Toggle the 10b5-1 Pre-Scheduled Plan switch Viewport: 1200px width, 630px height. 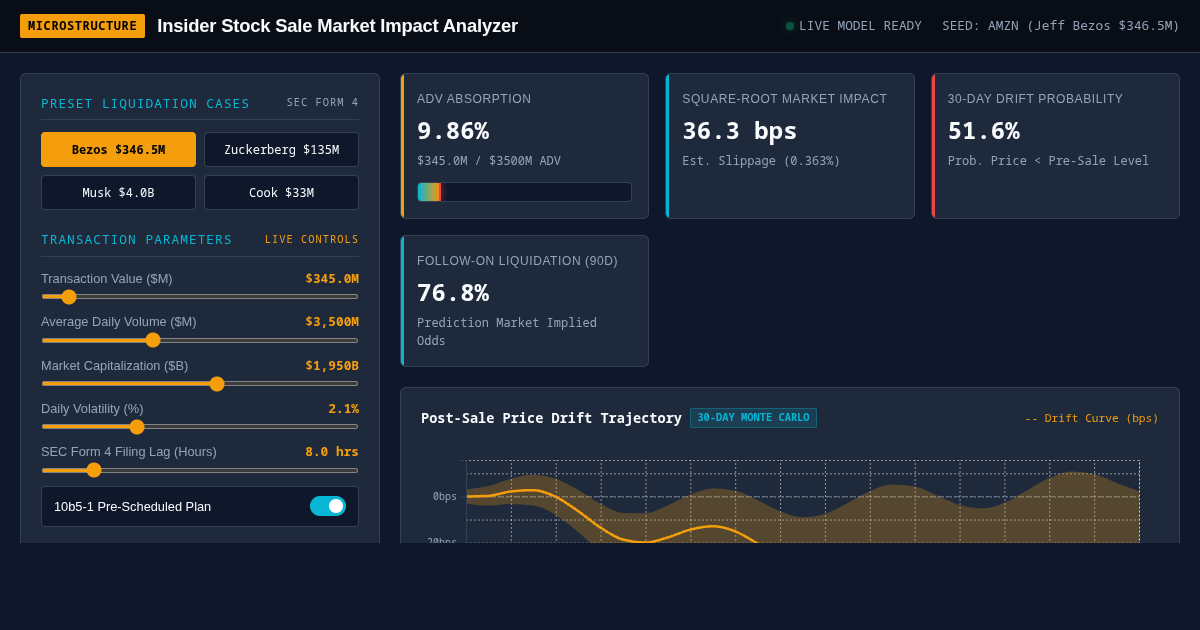[x=328, y=506]
